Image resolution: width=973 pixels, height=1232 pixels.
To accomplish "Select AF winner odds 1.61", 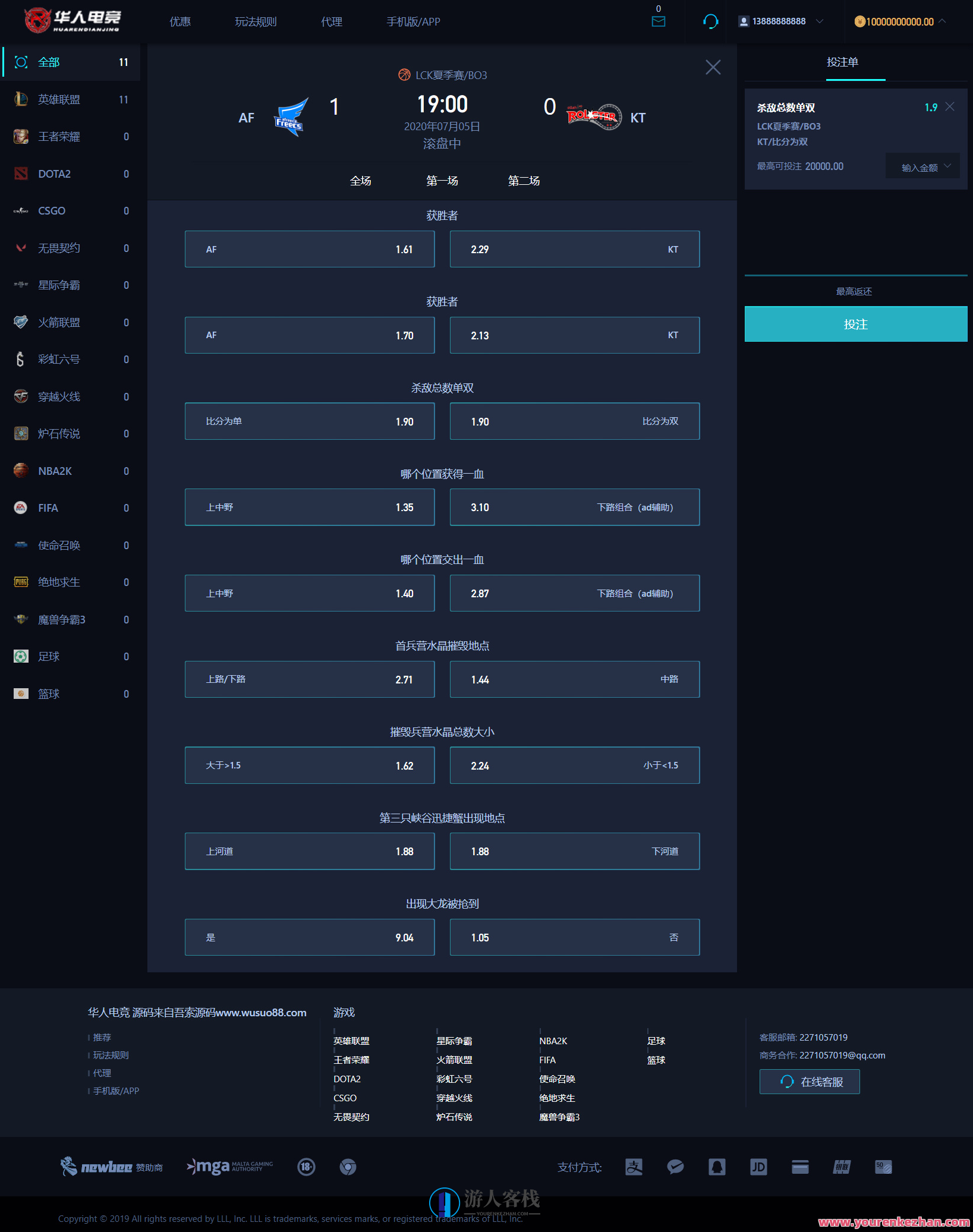I will tap(309, 249).
